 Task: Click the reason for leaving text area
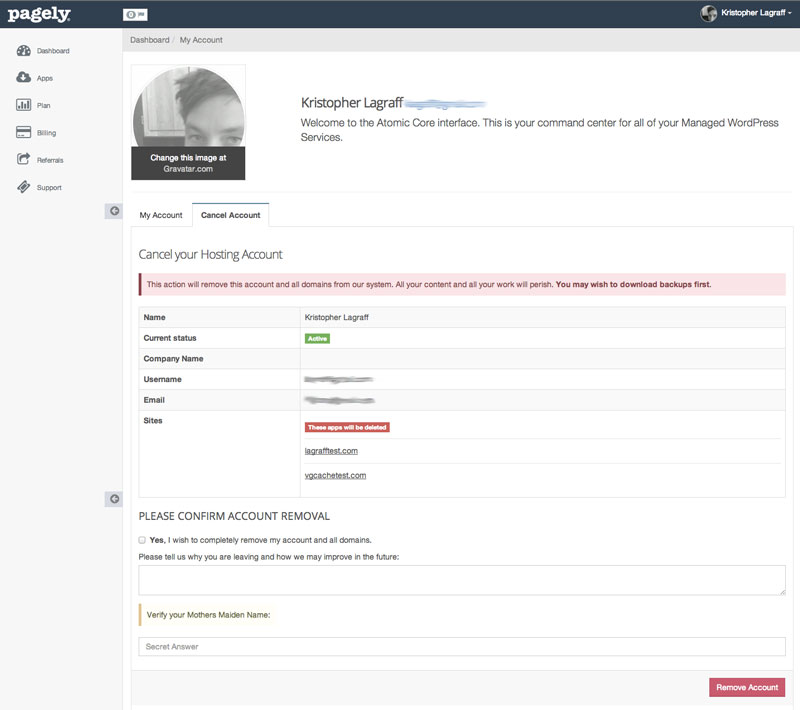[462, 580]
